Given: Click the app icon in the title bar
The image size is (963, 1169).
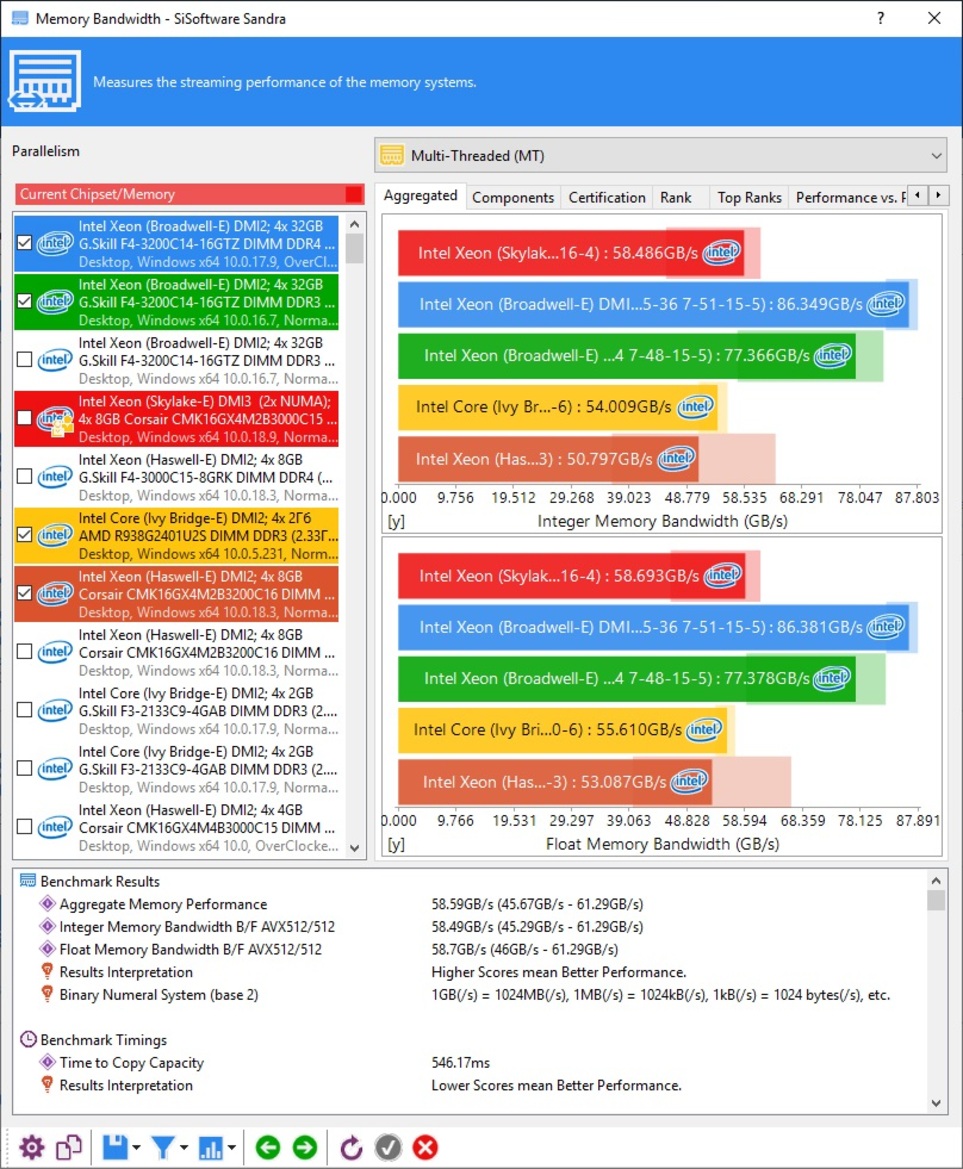Looking at the screenshot, I should pos(20,18).
